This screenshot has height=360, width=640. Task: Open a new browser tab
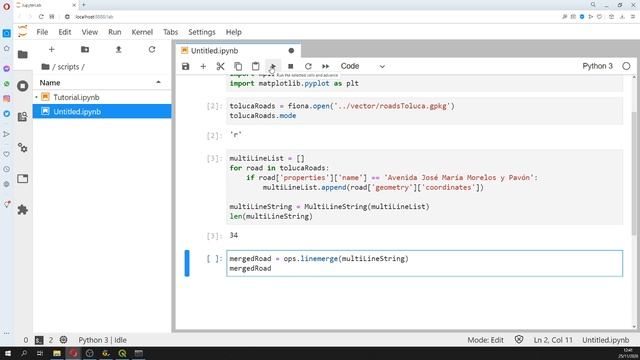click(84, 5)
